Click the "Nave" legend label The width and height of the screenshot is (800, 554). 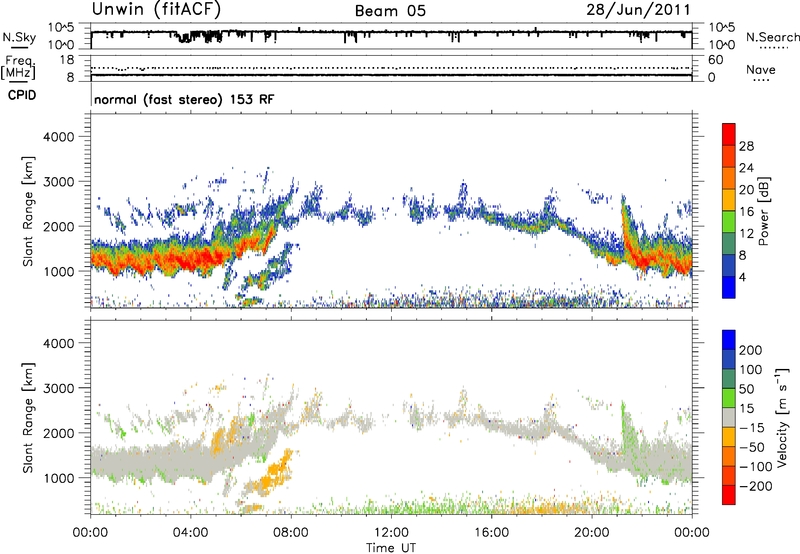761,69
